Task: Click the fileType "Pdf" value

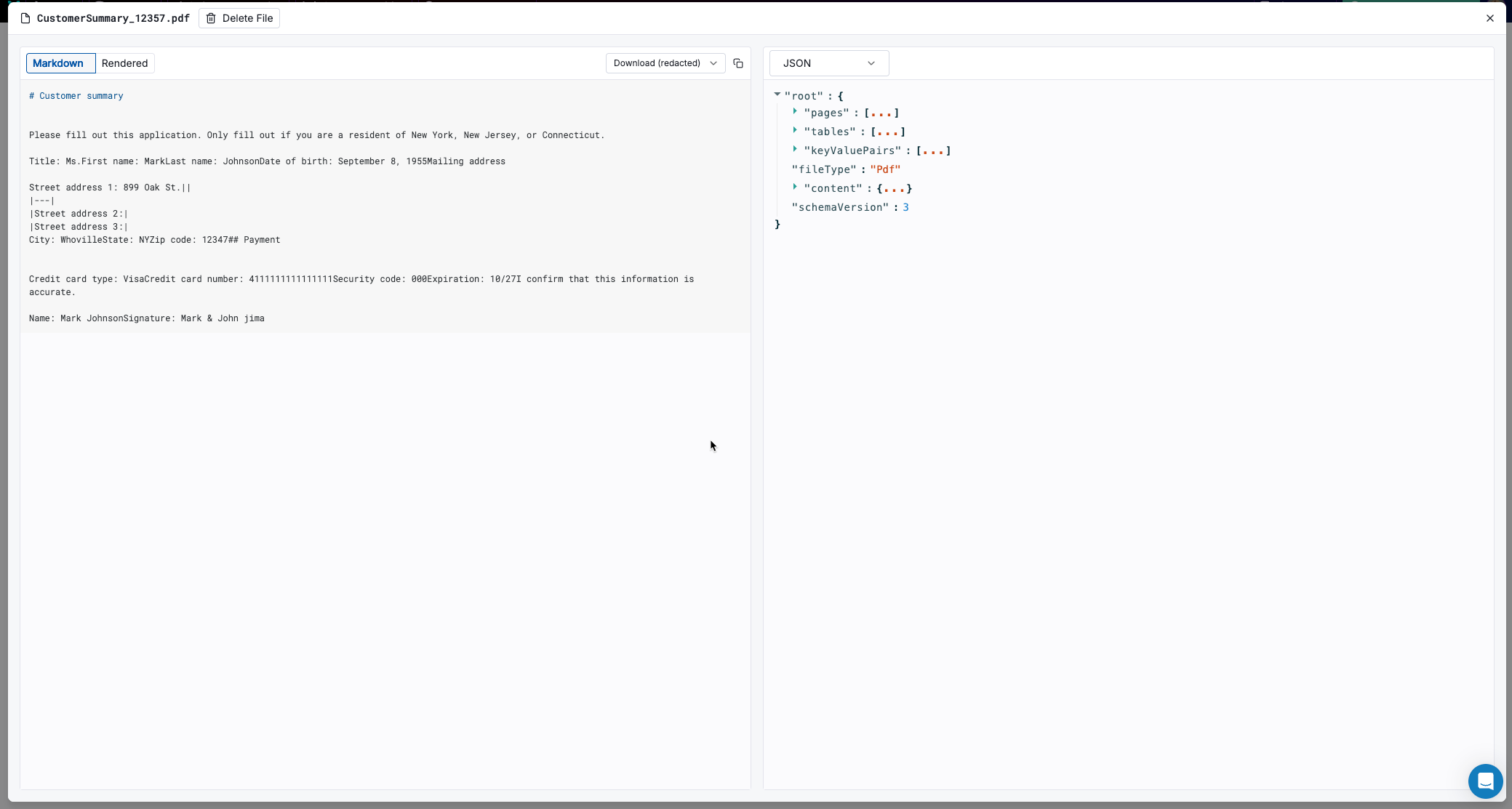Action: pyautogui.click(x=885, y=169)
